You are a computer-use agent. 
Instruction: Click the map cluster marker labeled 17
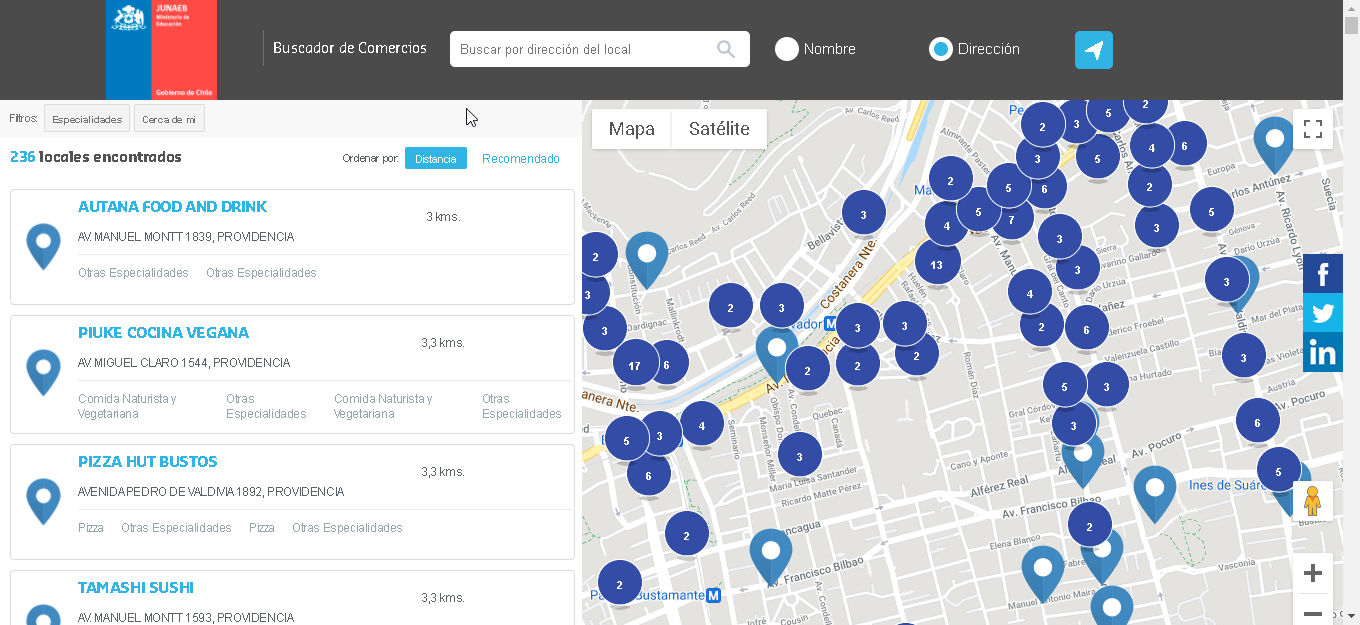click(x=635, y=365)
